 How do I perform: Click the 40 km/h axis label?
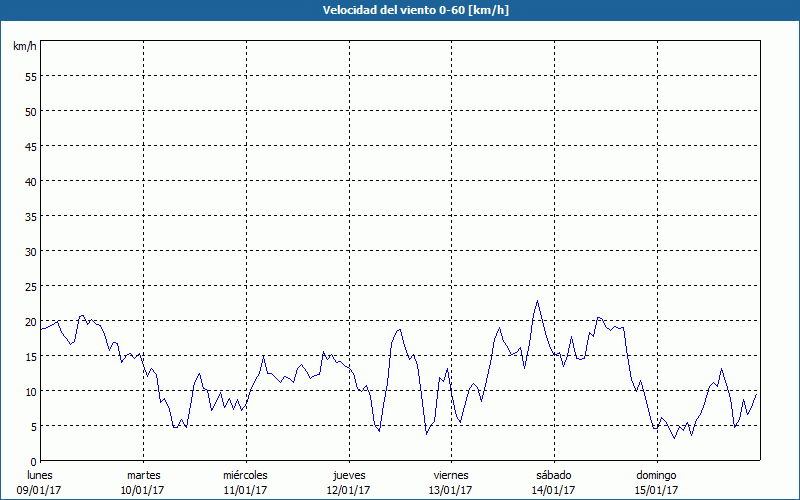click(x=30, y=181)
